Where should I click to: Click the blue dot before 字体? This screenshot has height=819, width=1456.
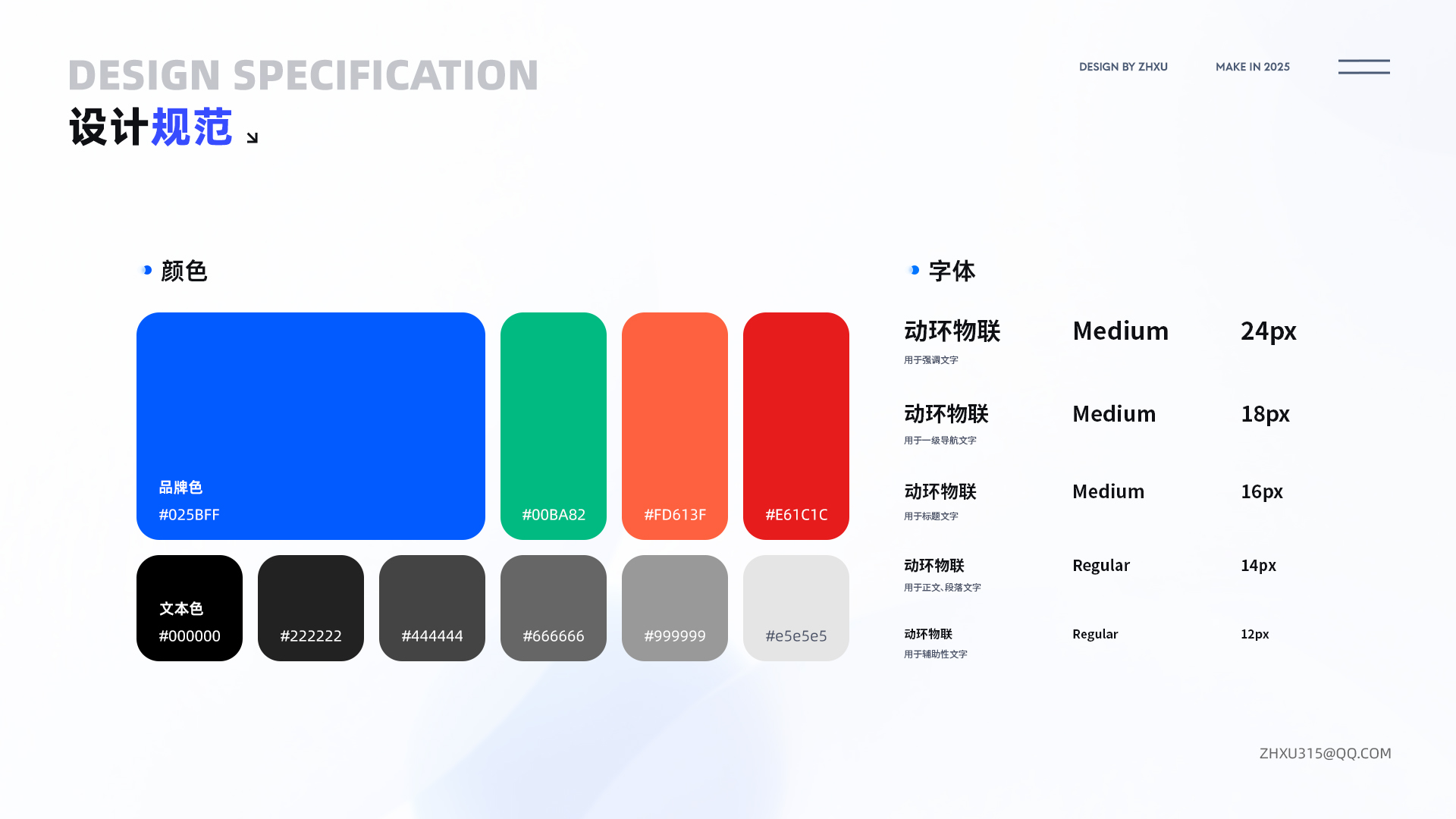tap(915, 270)
